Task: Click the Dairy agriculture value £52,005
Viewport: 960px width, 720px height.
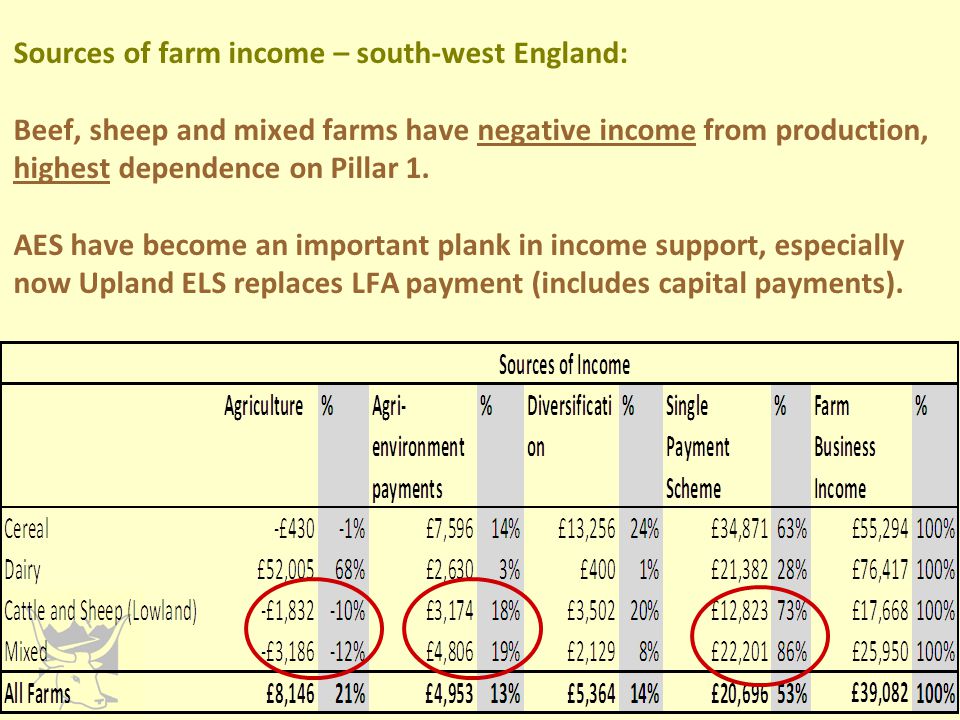Action: tap(286, 570)
